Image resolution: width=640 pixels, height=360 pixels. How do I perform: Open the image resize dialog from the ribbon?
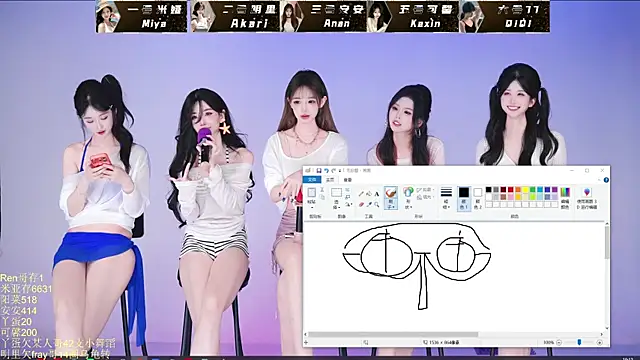(347, 197)
